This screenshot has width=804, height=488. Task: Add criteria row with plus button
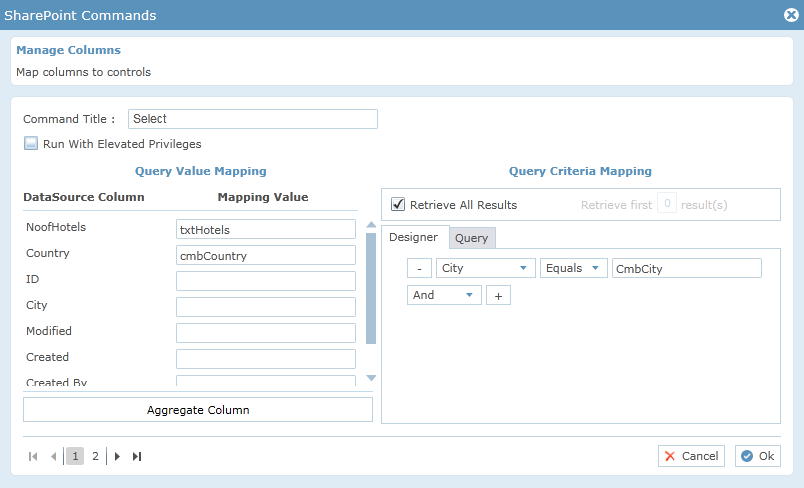(x=498, y=295)
